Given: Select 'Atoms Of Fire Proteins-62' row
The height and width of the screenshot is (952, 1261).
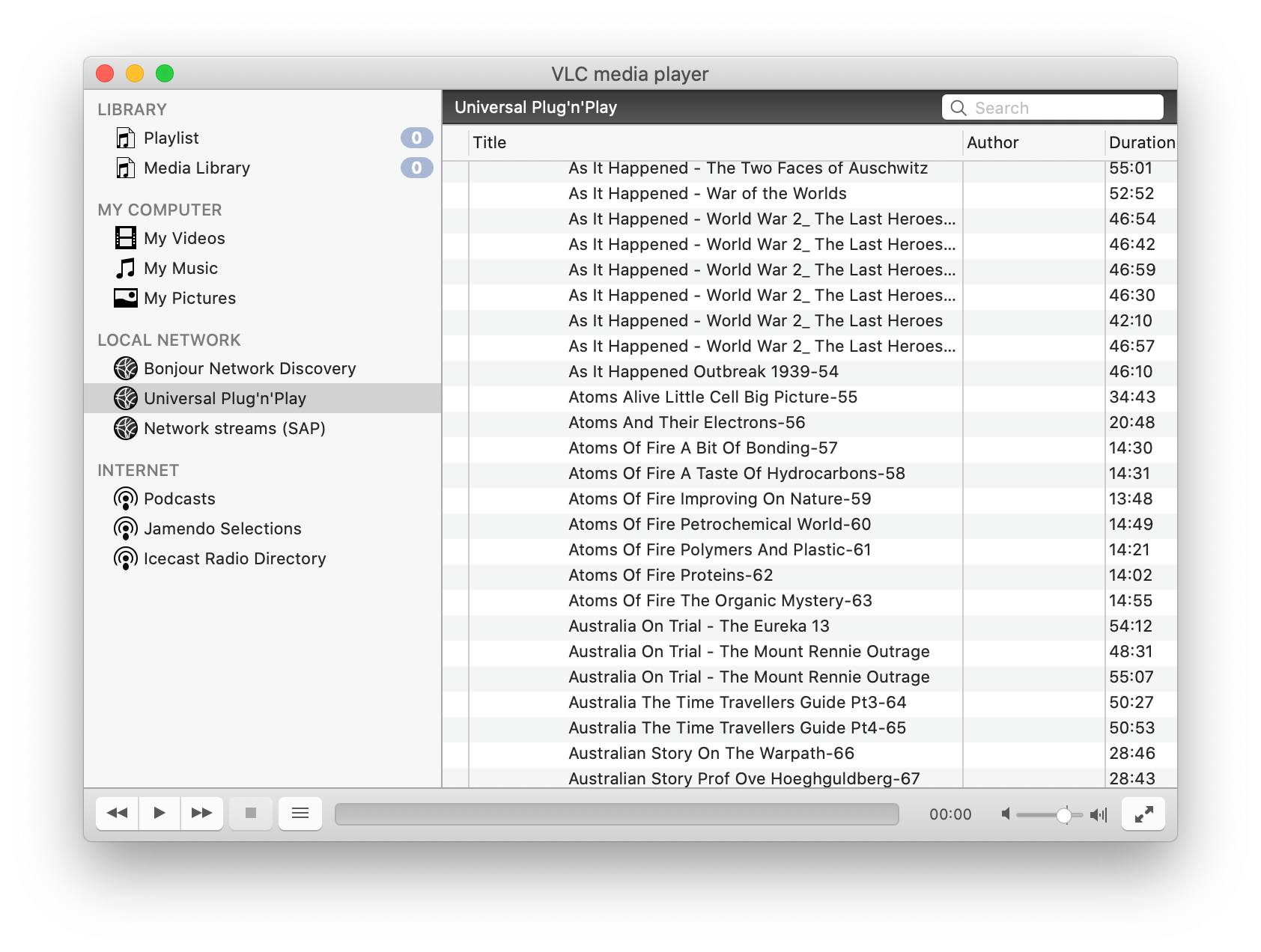Looking at the screenshot, I should (x=809, y=576).
